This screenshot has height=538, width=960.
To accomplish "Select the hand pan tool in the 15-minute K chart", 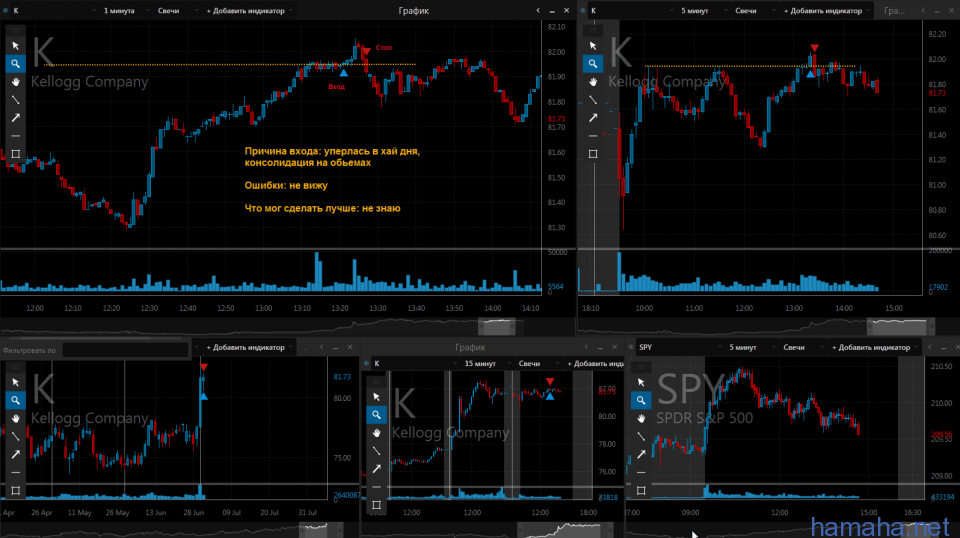I will 376,433.
